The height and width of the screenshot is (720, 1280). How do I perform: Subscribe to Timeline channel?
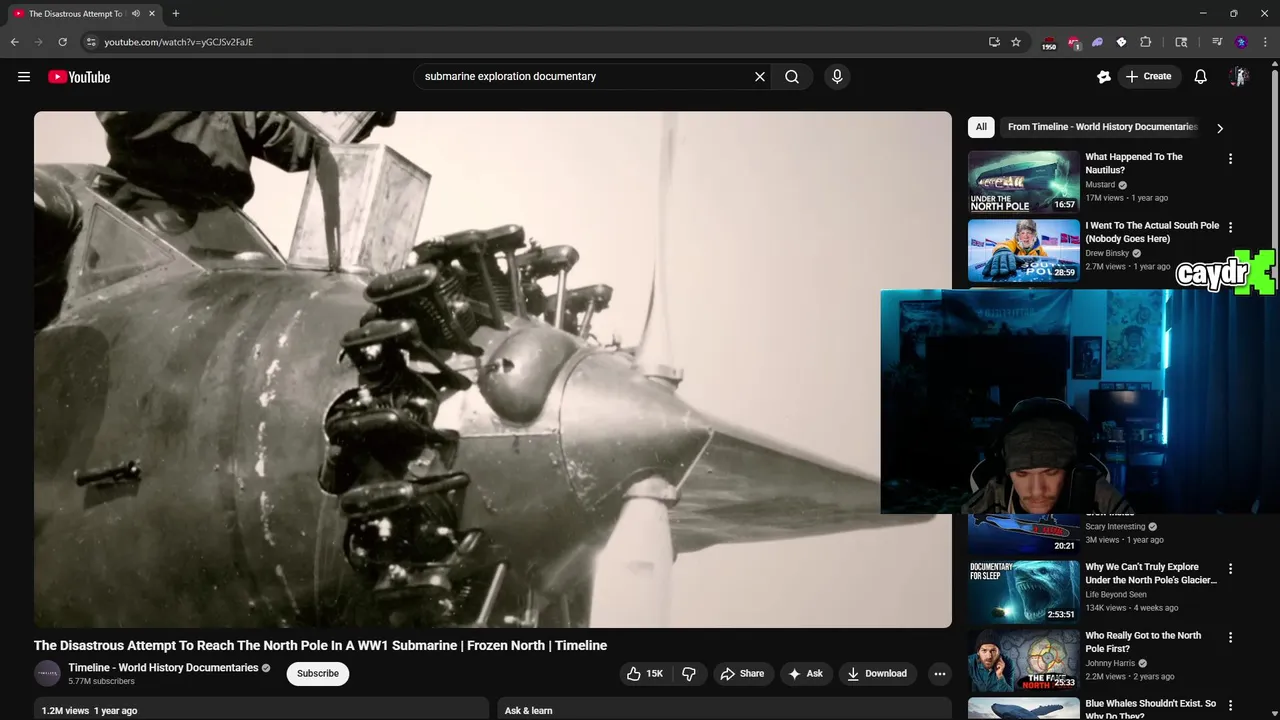[x=318, y=674]
